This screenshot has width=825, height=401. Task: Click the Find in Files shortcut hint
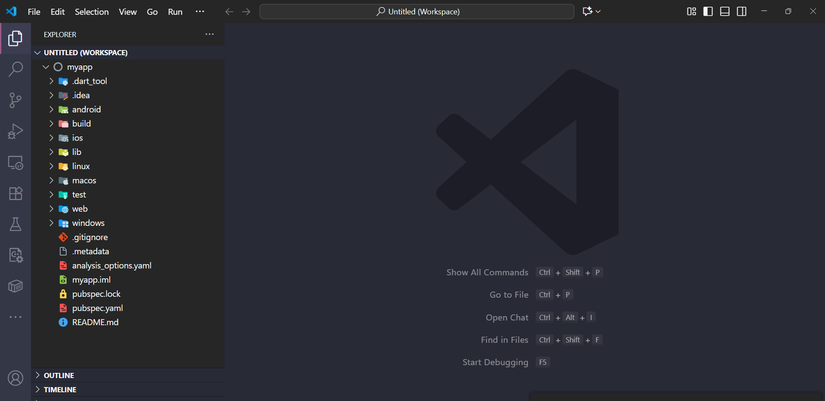point(541,340)
